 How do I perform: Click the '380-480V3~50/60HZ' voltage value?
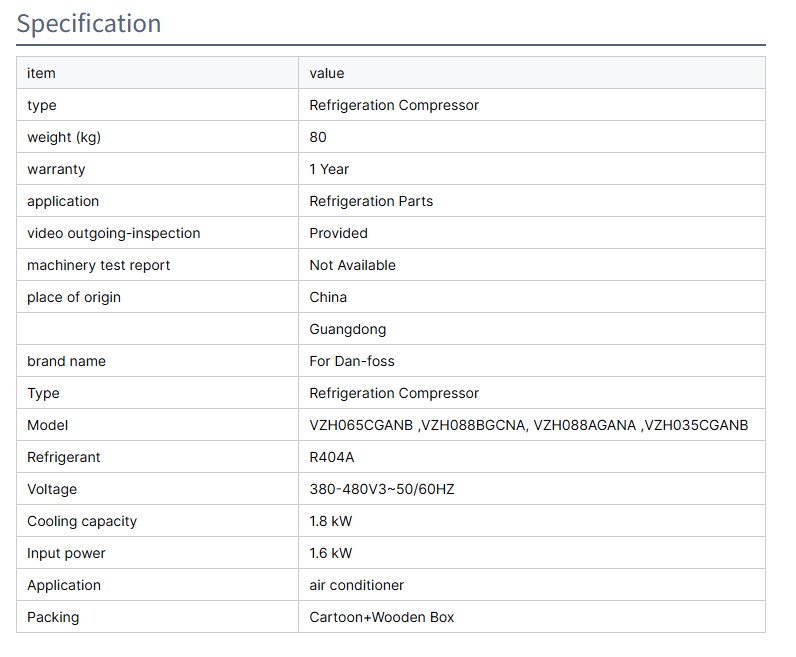click(380, 489)
